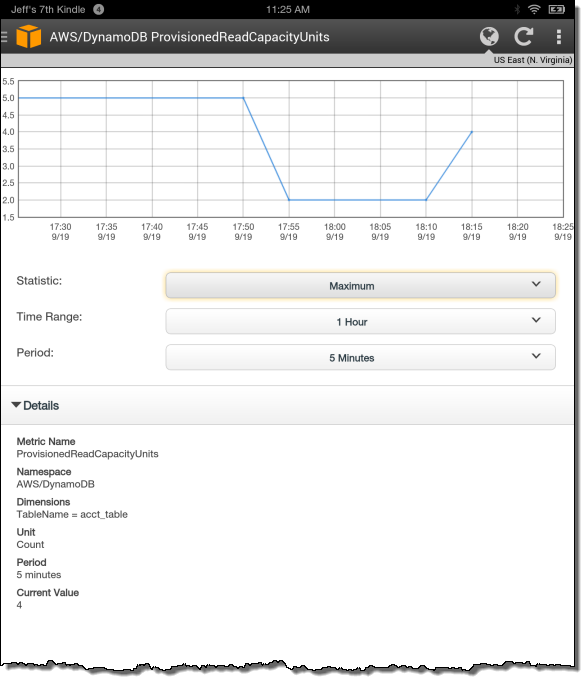
Task: Tap the TableName = acct_table dimension value
Action: click(x=72, y=515)
